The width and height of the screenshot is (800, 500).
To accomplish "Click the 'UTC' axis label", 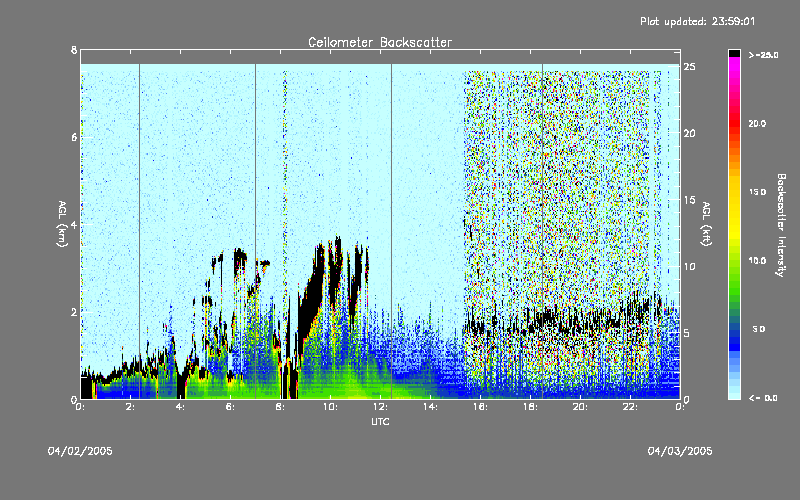I will point(380,421).
